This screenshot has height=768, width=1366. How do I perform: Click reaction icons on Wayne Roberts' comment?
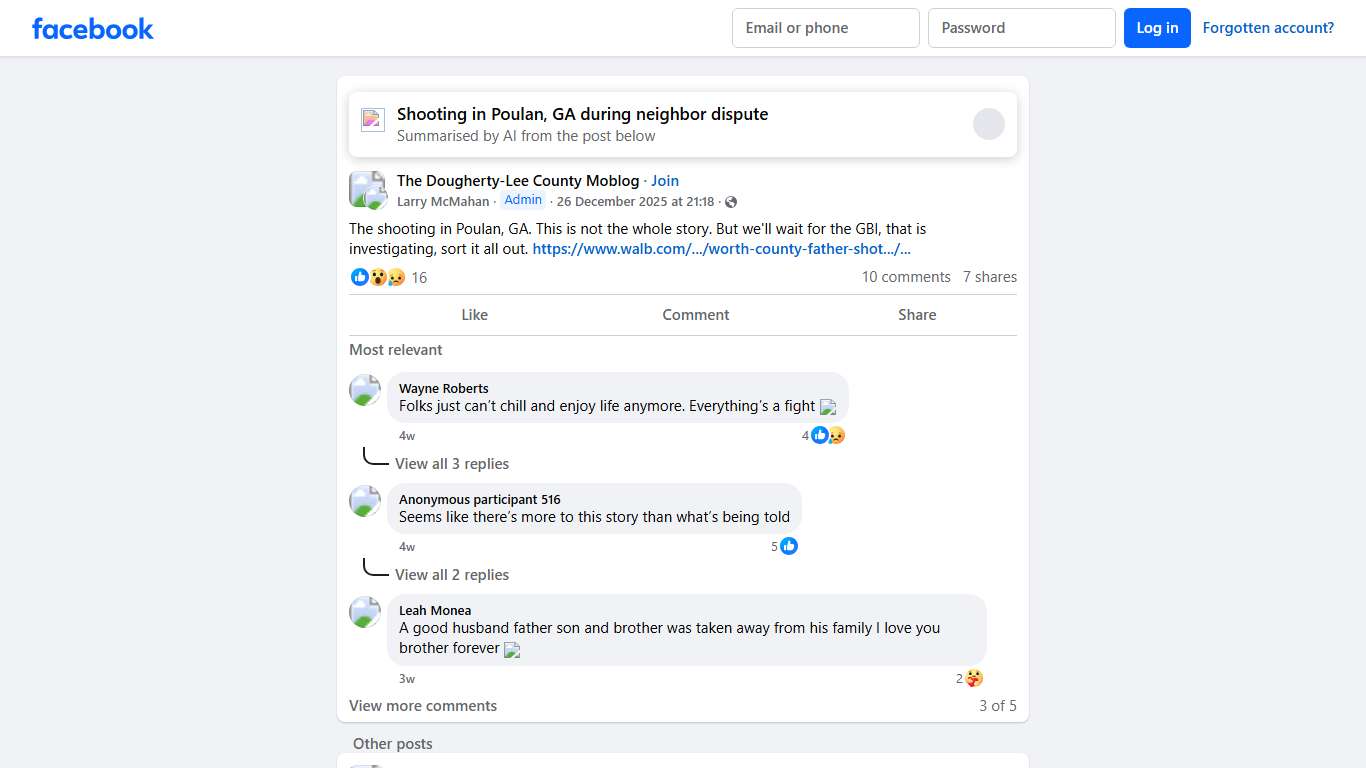tap(828, 435)
